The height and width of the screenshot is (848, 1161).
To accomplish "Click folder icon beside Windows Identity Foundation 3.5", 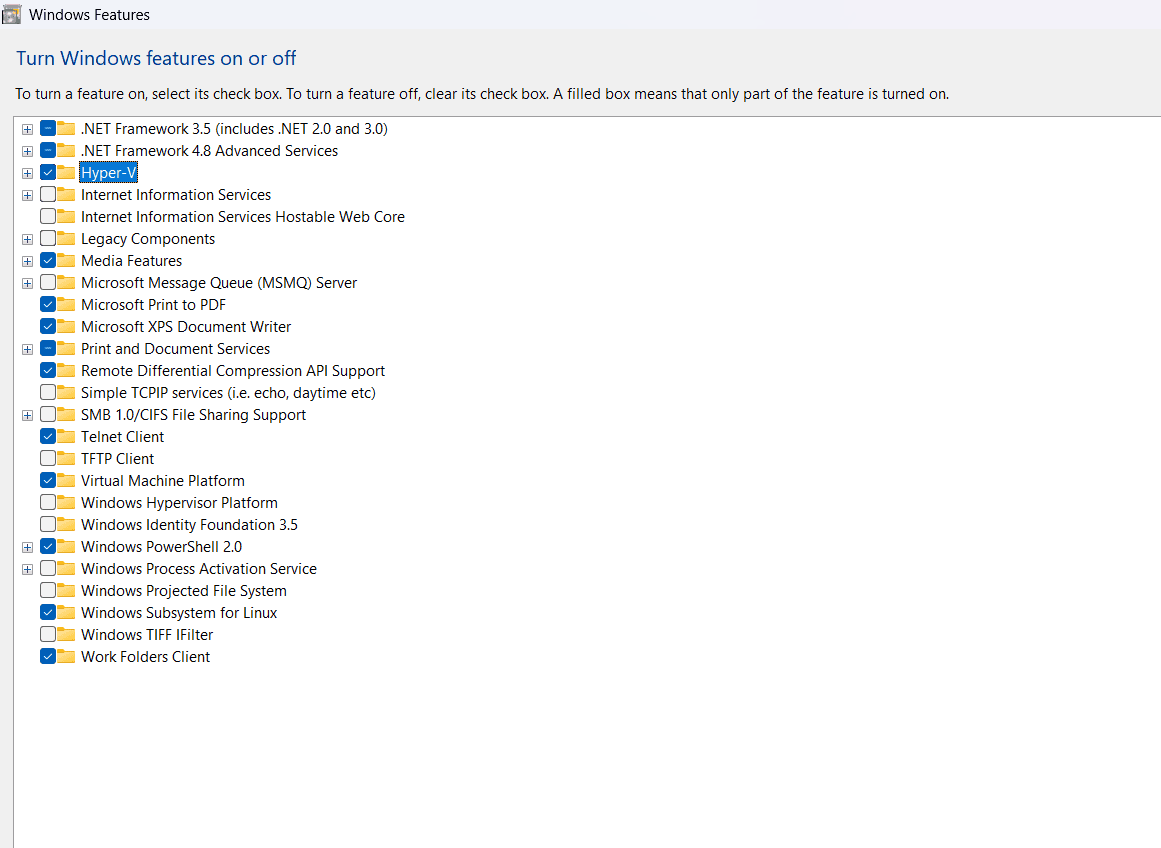I will (x=67, y=524).
